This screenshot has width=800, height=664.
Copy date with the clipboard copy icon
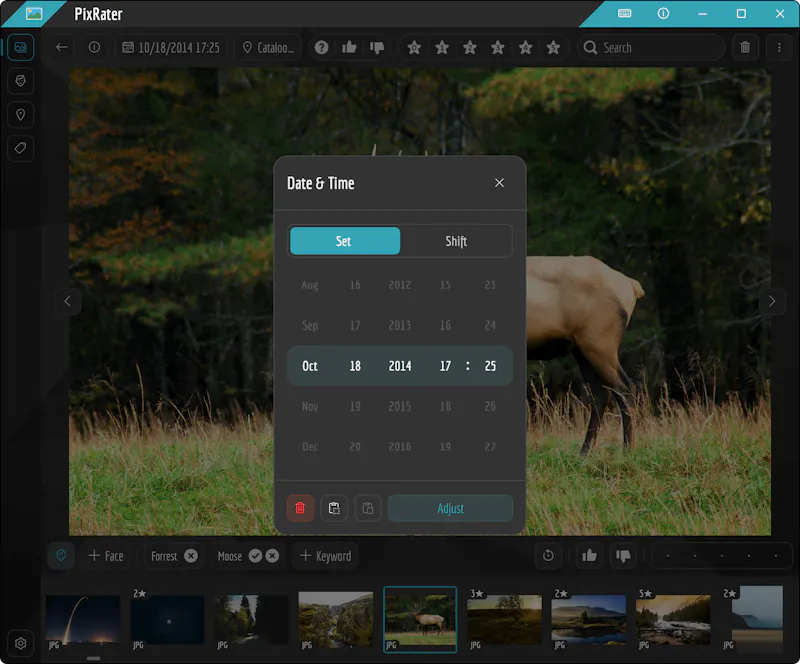(334, 508)
